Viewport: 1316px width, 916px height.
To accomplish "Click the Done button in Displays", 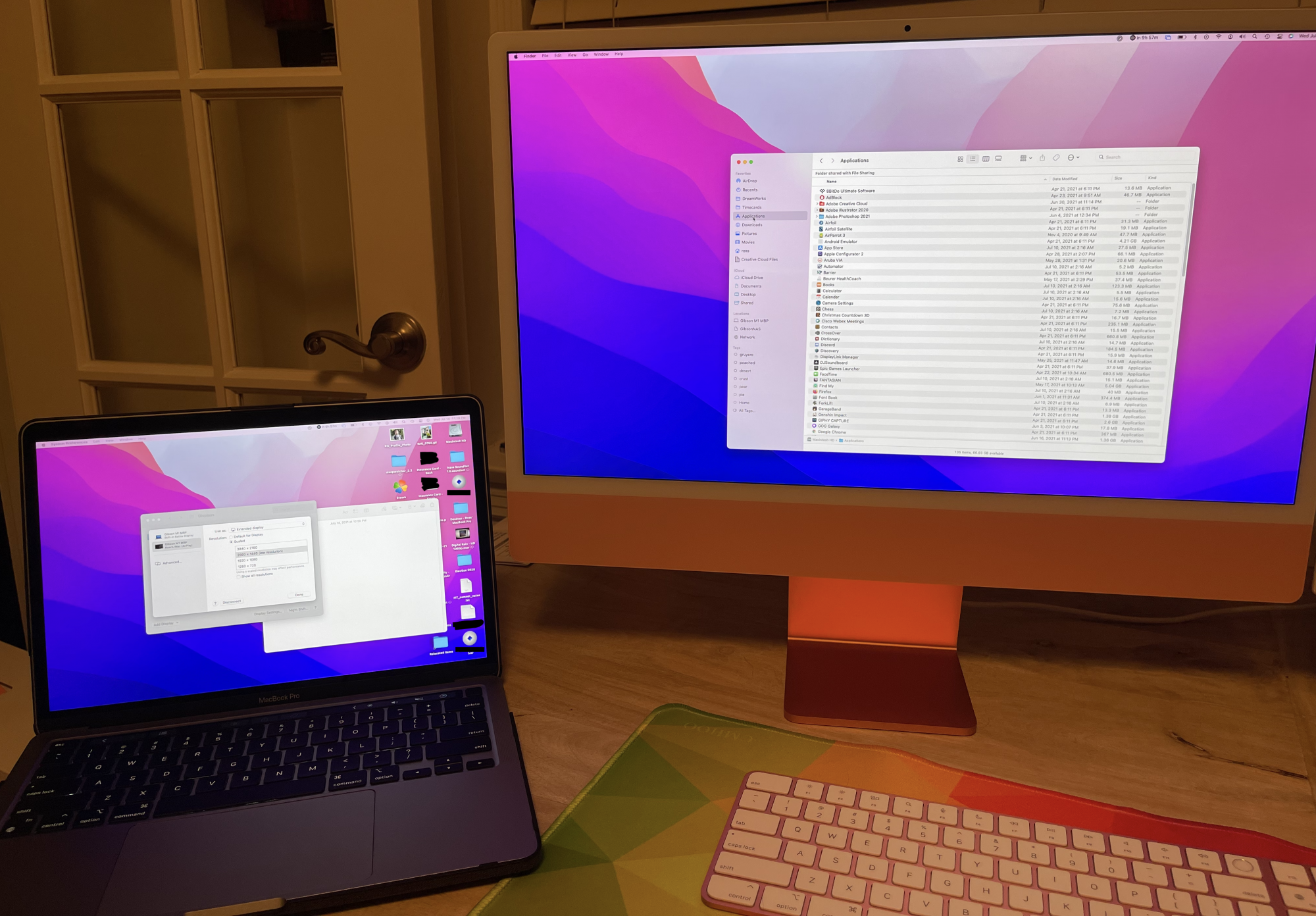I will [x=299, y=594].
